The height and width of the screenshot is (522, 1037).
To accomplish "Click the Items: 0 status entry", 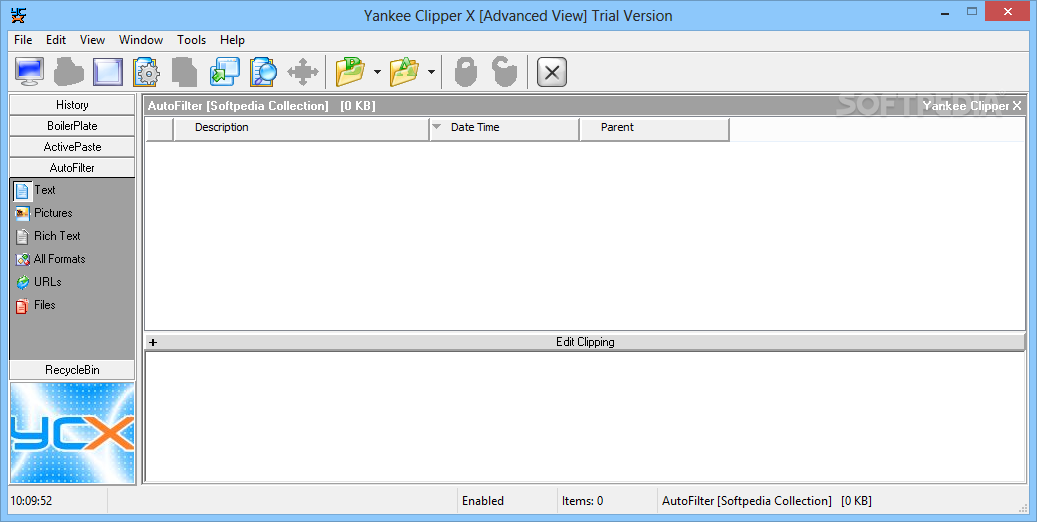I will coord(582,501).
